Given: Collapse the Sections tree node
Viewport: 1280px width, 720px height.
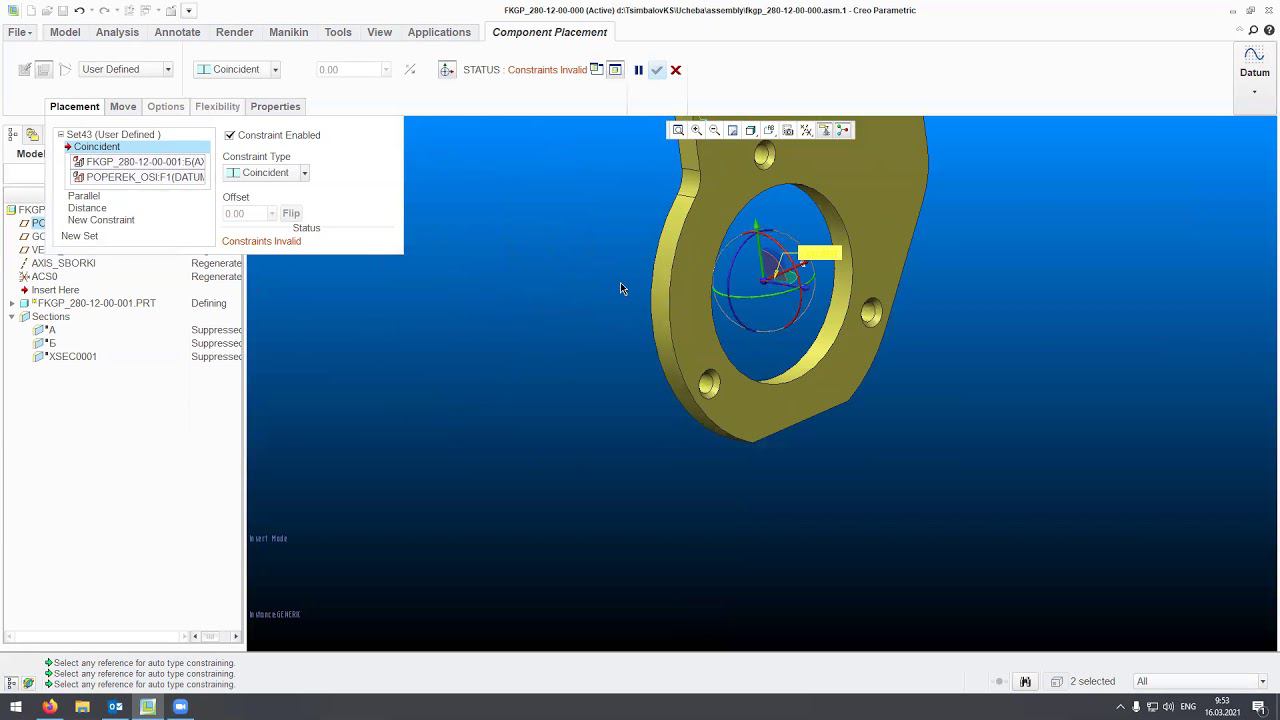Looking at the screenshot, I should coord(12,317).
